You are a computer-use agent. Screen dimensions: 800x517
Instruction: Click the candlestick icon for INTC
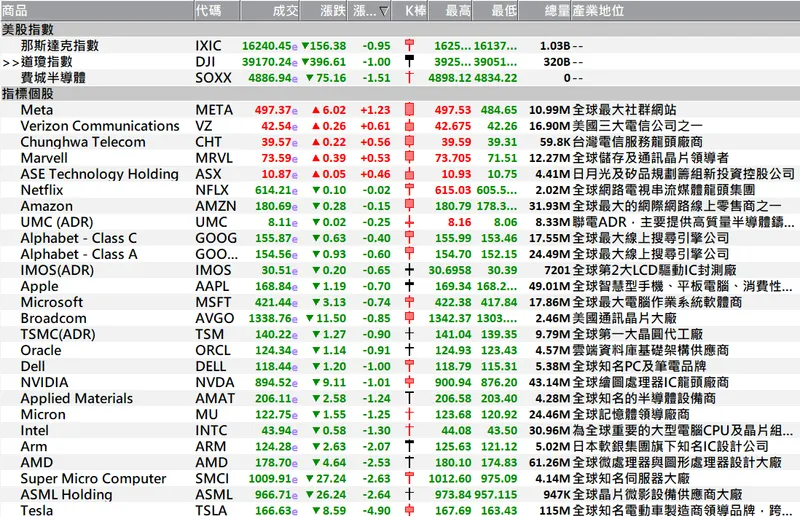tap(409, 430)
